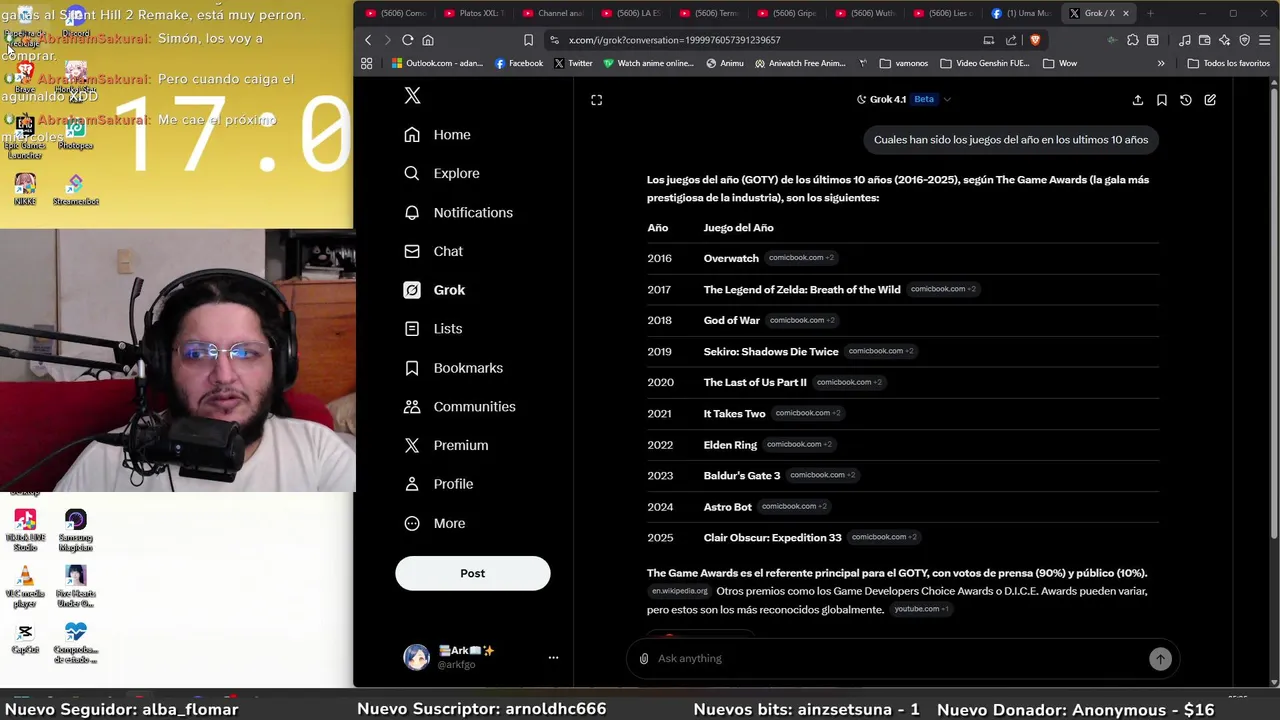This screenshot has width=1280, height=720.
Task: Go back in browser history
Action: tap(368, 40)
